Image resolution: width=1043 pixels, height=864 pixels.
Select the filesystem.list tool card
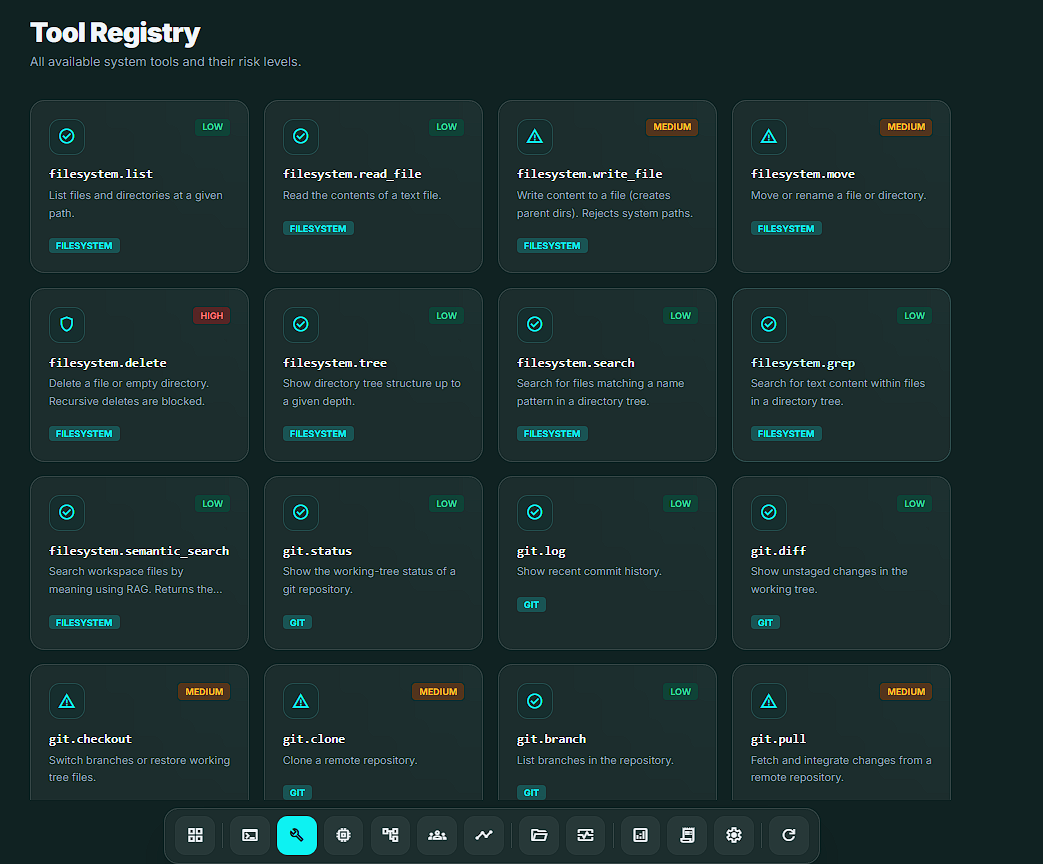139,186
